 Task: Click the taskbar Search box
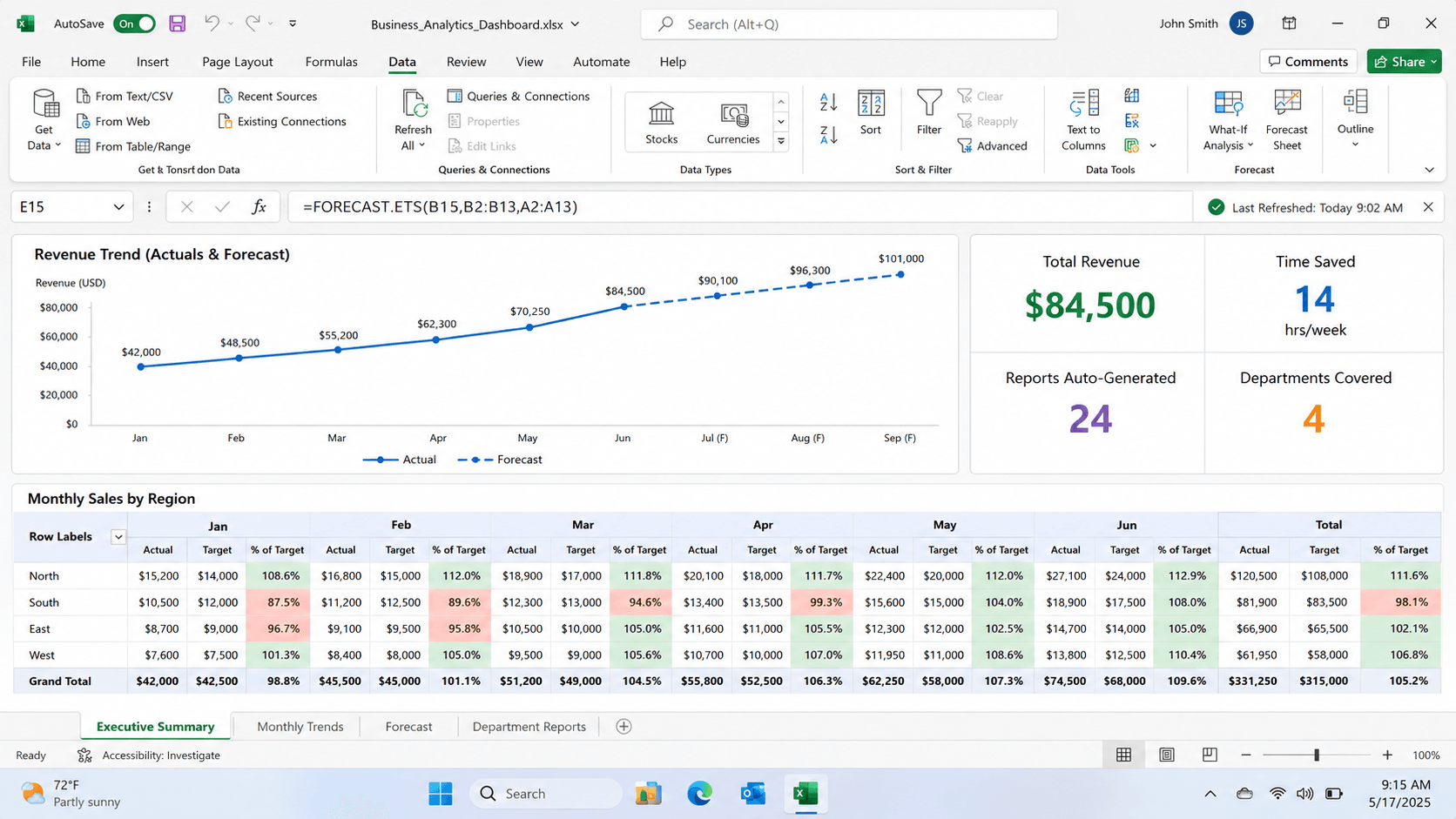pyautogui.click(x=546, y=794)
